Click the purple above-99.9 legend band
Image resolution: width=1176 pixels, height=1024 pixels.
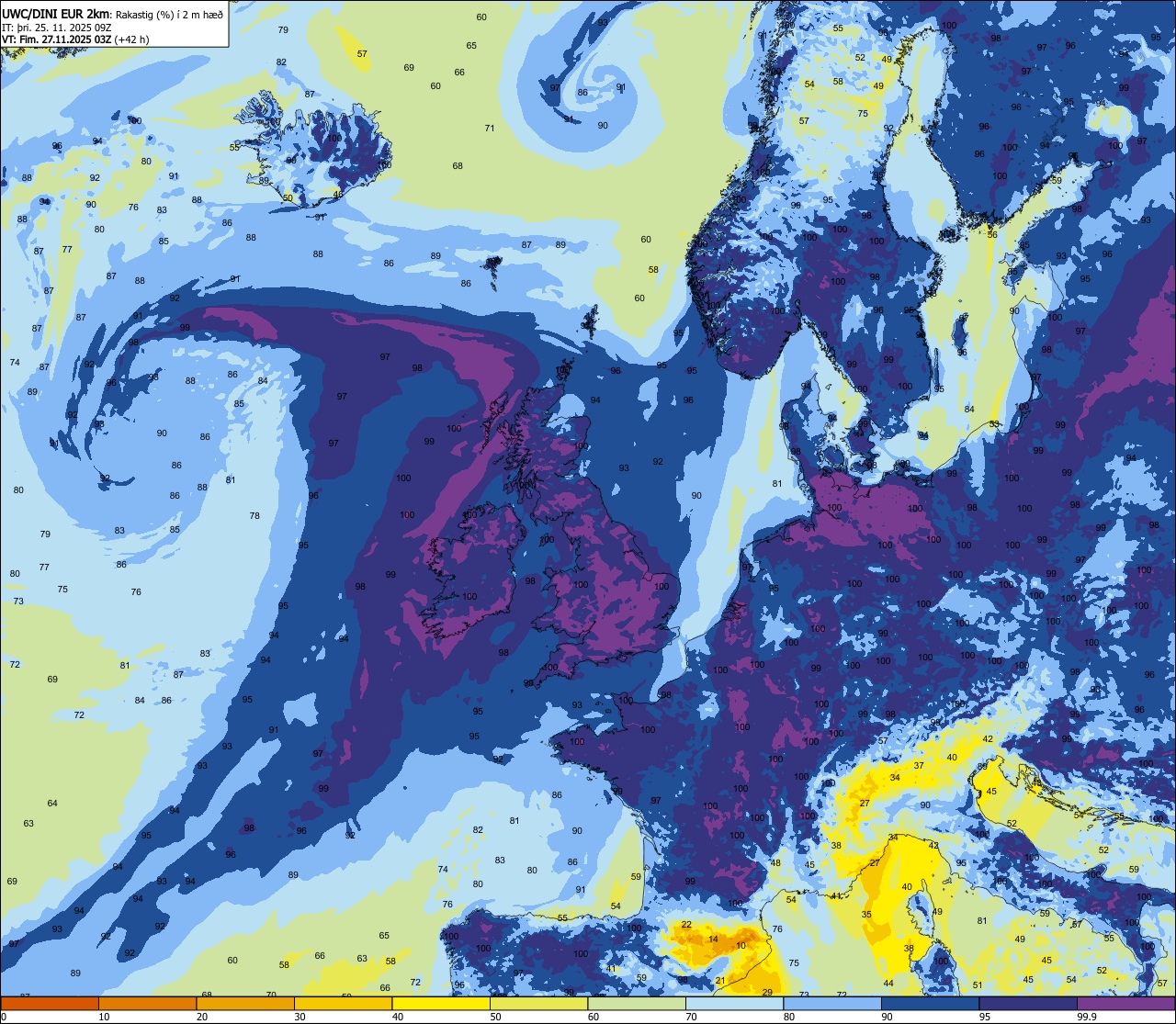coord(1126,1004)
